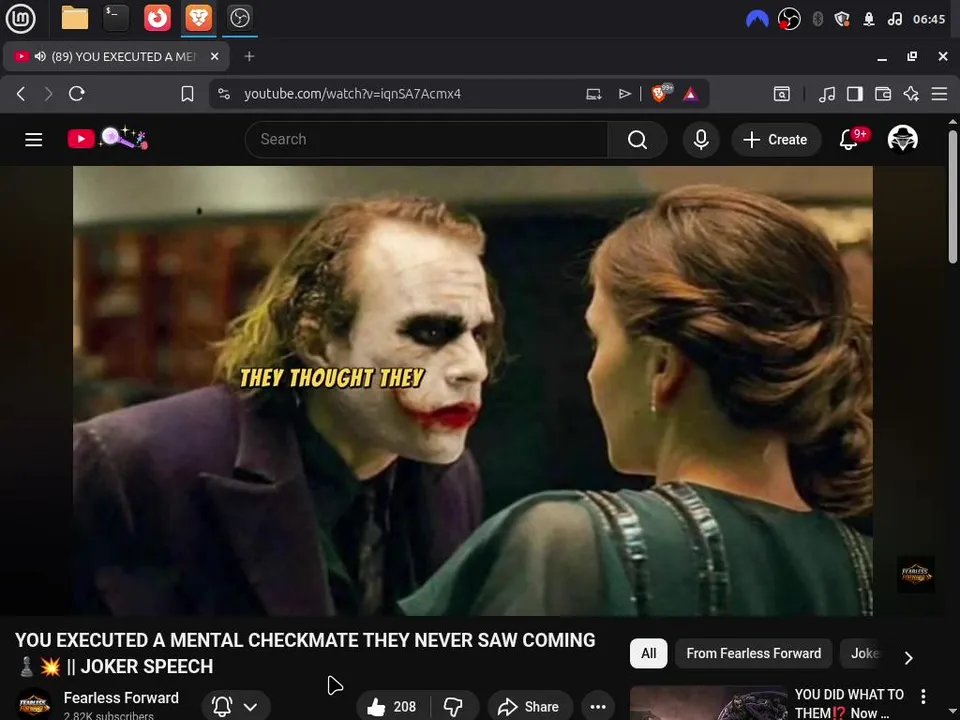Open the Fearless Forward channel avatar
This screenshot has height=720, width=960.
pos(34,704)
